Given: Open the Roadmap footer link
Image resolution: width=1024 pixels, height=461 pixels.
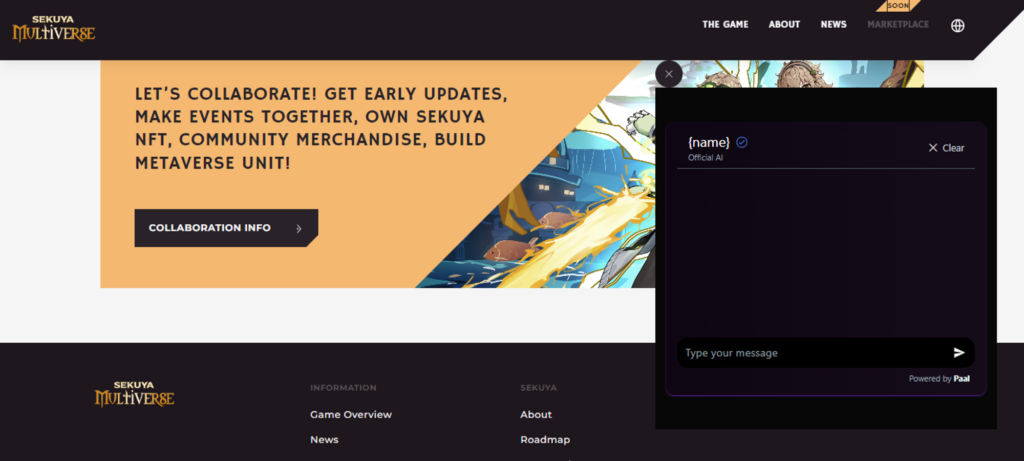Looking at the screenshot, I should pyautogui.click(x=545, y=439).
